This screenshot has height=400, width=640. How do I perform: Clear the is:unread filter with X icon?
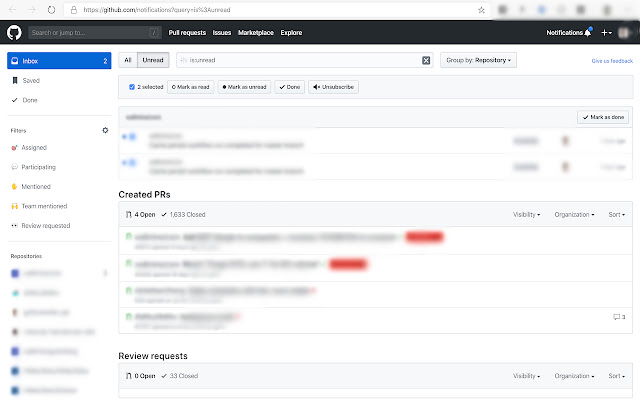[x=426, y=60]
